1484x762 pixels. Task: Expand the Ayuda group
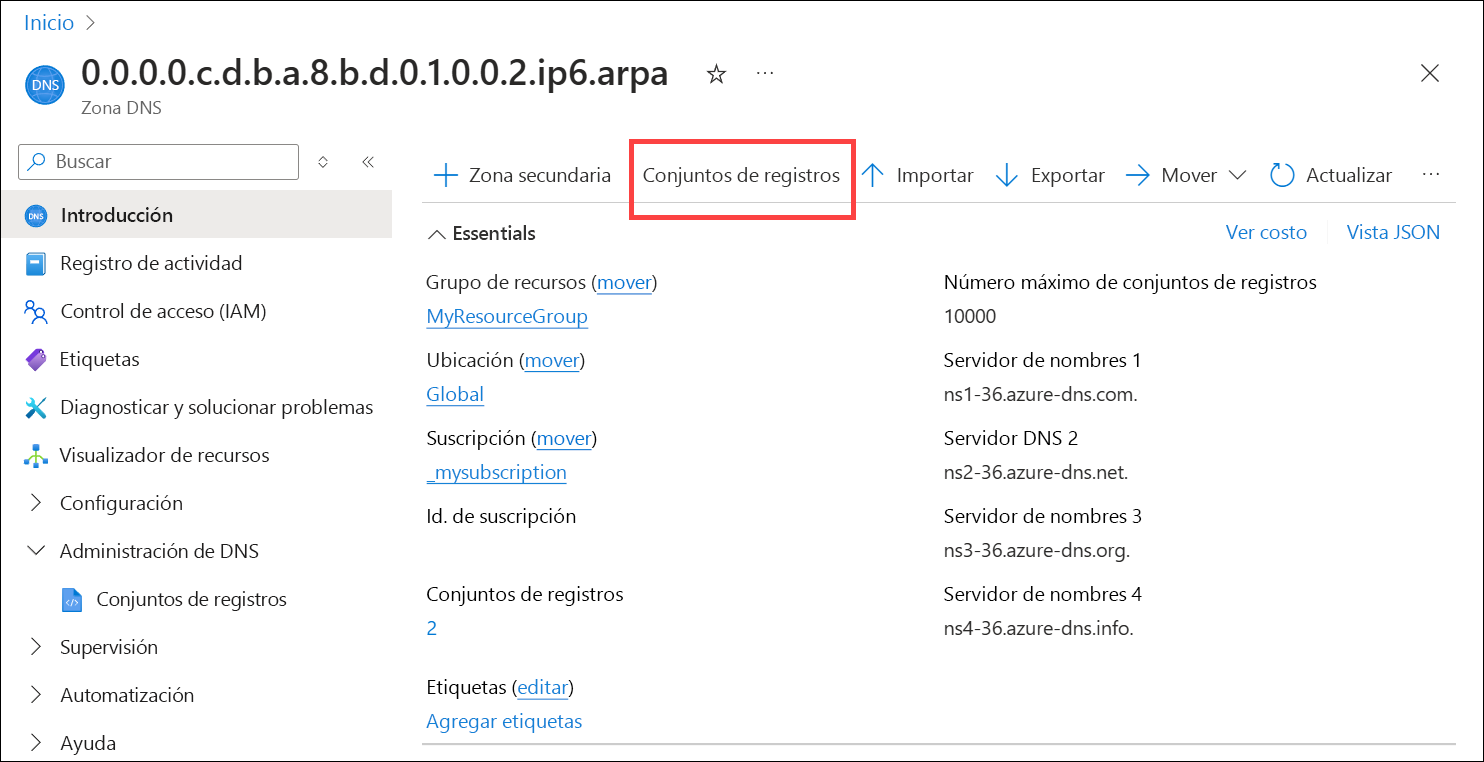pos(36,743)
